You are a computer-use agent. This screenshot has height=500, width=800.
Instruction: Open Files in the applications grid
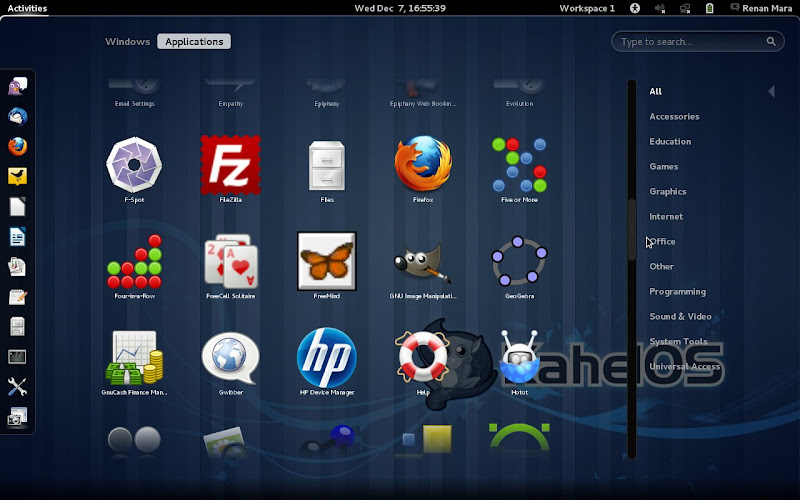coord(327,165)
